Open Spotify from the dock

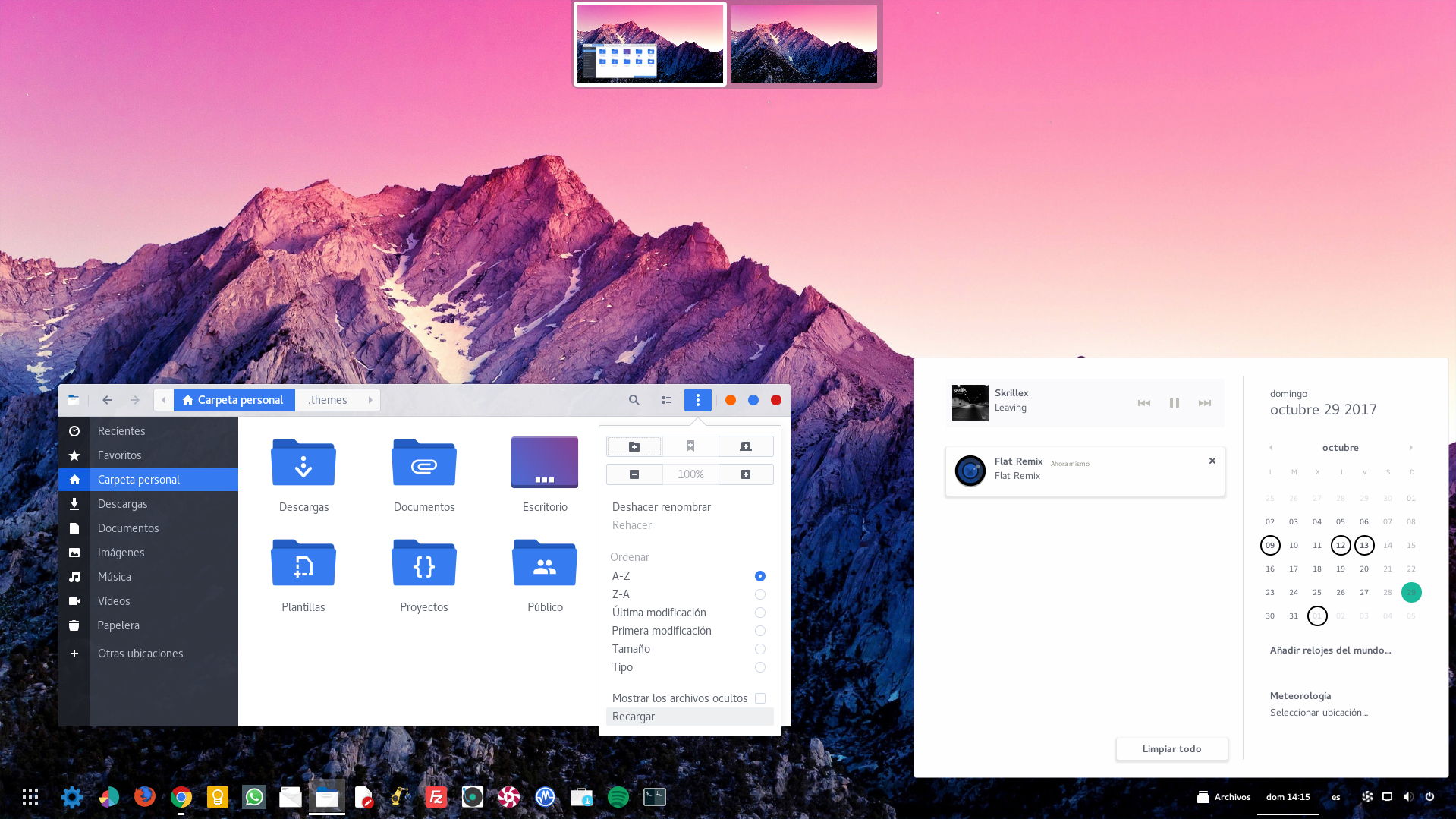coord(618,797)
